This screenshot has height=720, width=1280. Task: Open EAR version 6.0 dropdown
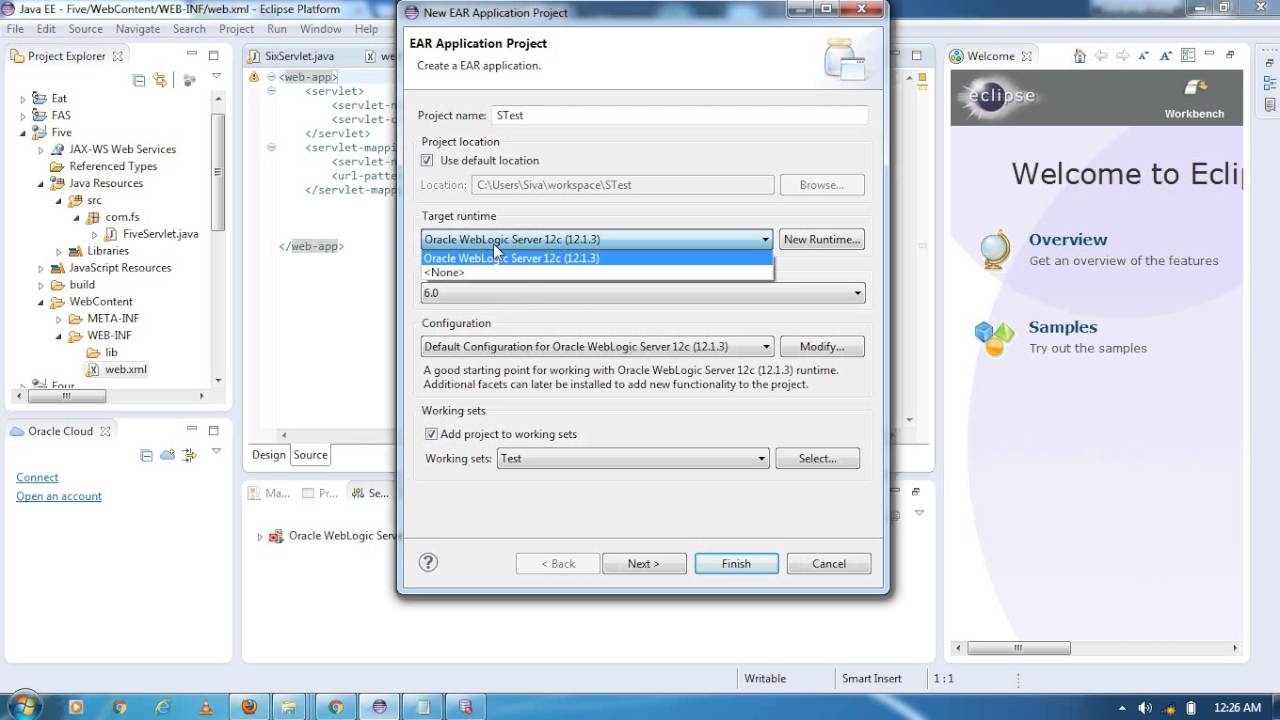point(643,293)
